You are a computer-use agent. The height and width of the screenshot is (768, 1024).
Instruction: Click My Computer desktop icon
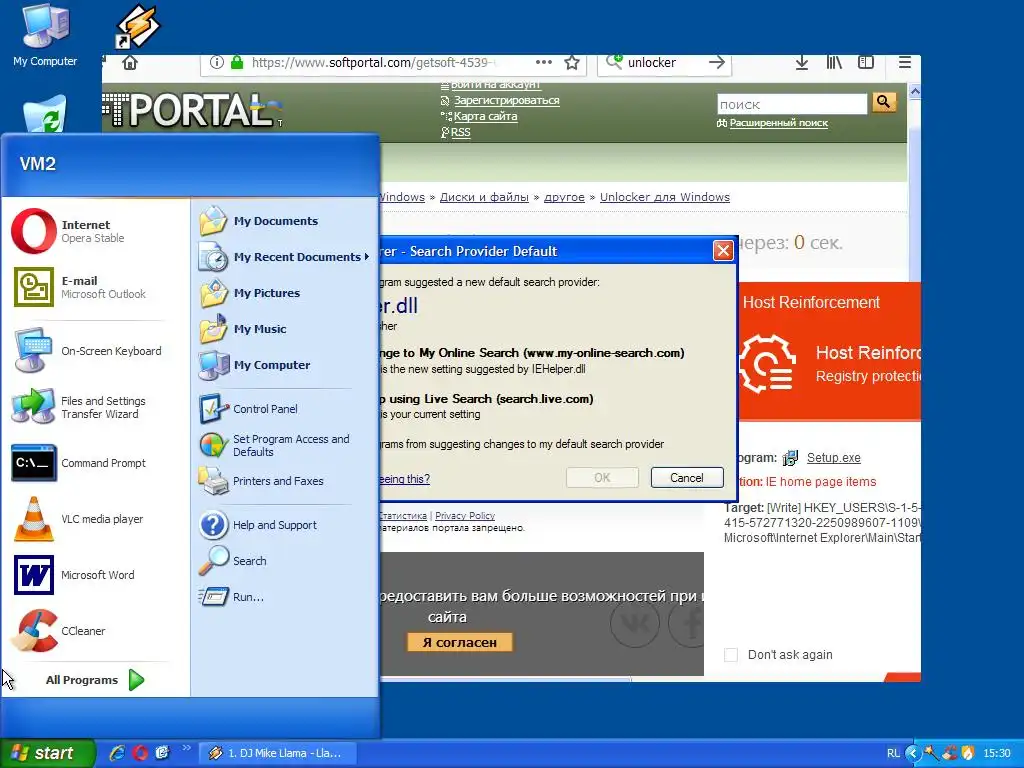[45, 34]
